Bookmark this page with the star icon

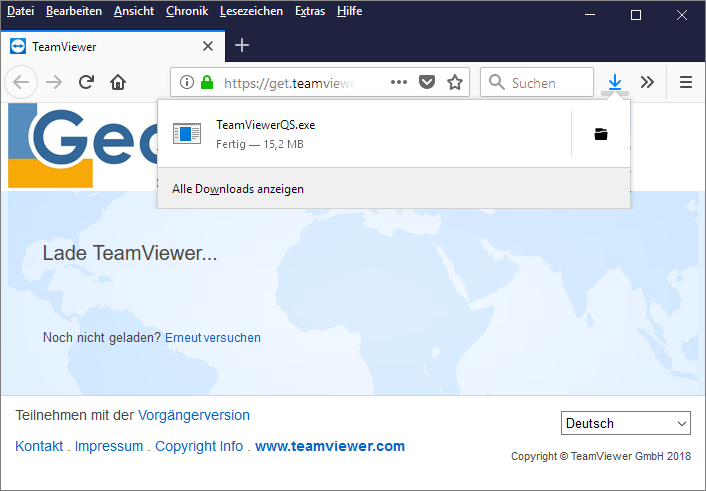[455, 83]
